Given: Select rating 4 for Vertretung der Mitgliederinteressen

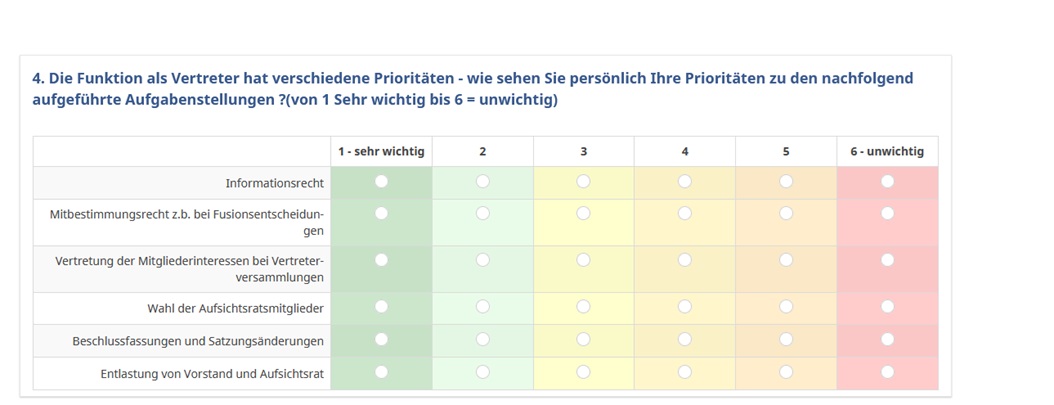Looking at the screenshot, I should [x=684, y=260].
